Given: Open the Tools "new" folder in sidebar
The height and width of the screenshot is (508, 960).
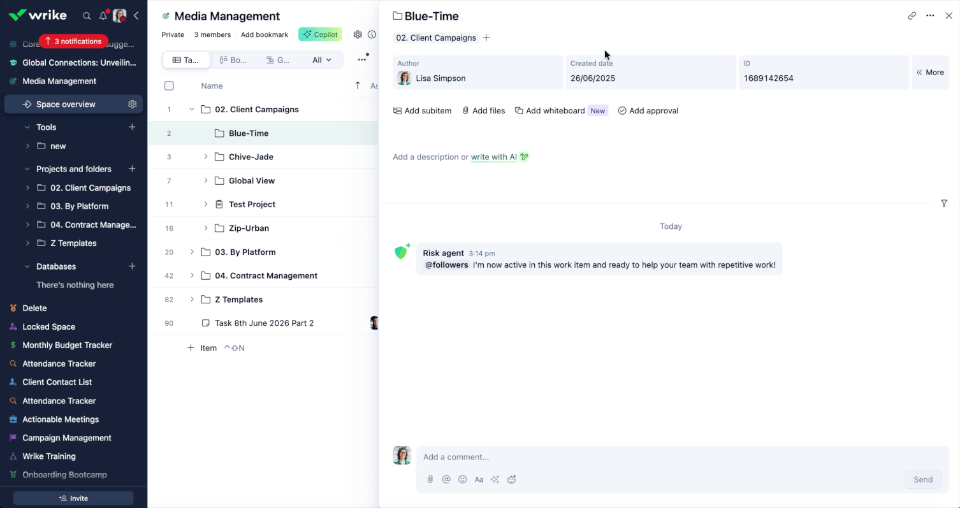Looking at the screenshot, I should click(58, 146).
